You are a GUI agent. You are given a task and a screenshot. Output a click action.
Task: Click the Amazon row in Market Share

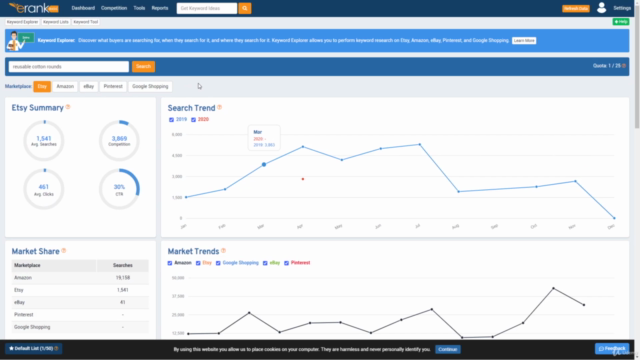coord(80,278)
